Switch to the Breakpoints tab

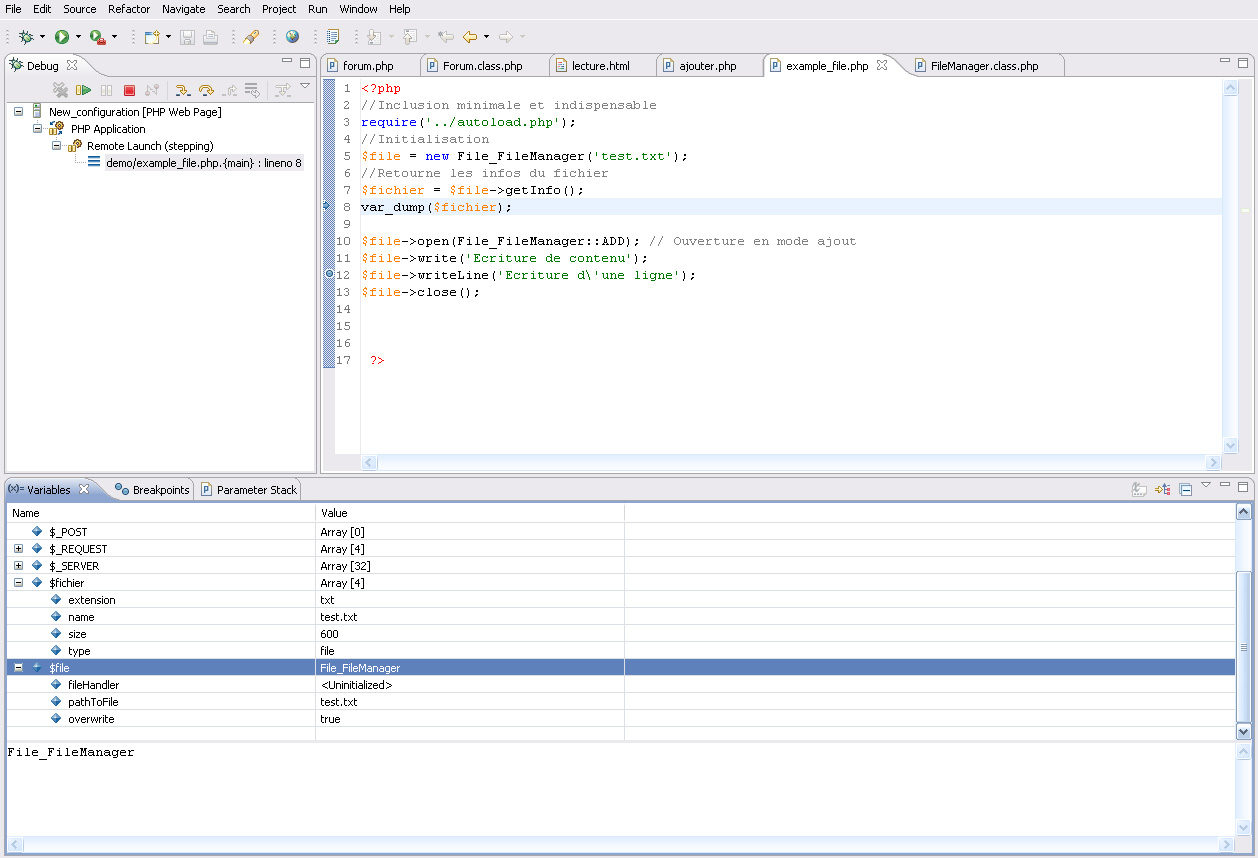(151, 490)
